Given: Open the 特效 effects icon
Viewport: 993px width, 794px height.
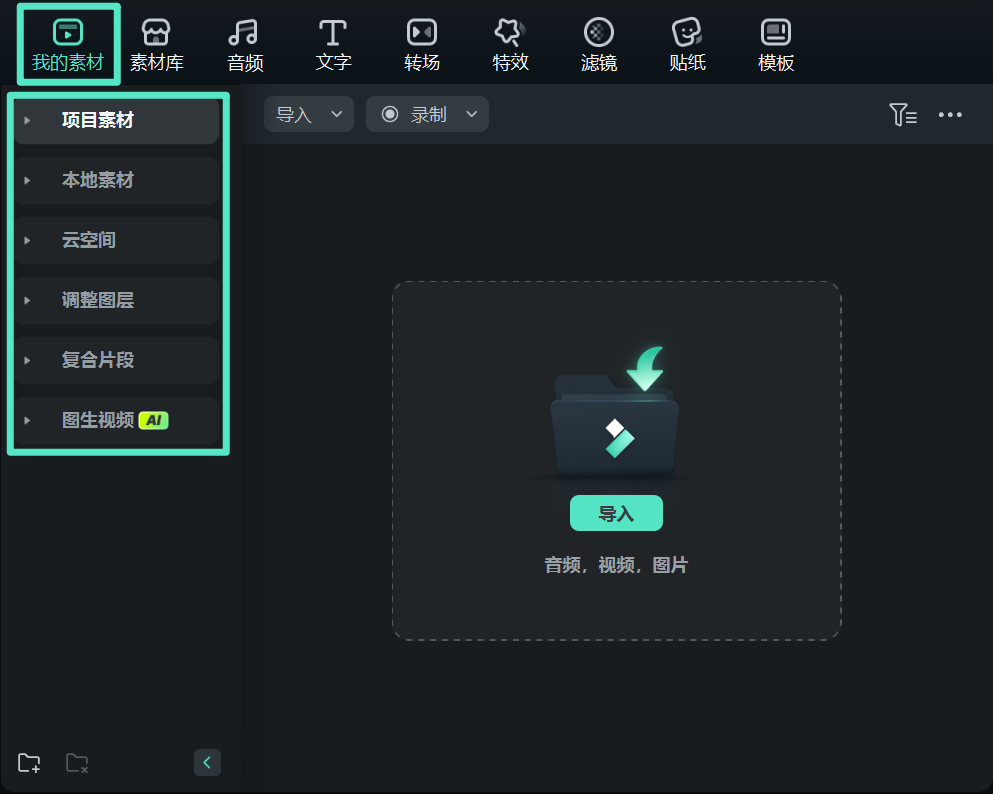Looking at the screenshot, I should point(510,45).
